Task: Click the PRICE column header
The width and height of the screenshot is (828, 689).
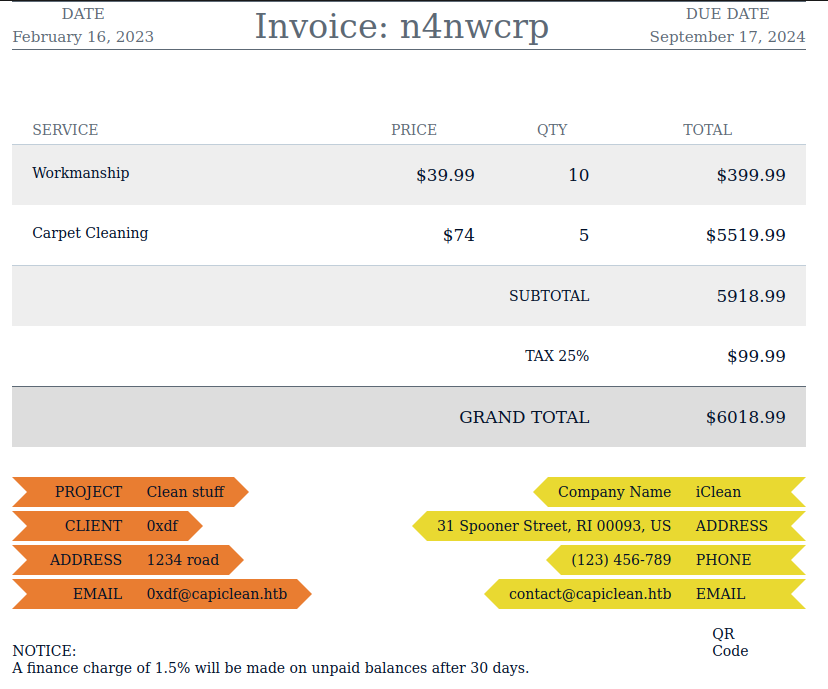Action: pyautogui.click(x=414, y=130)
